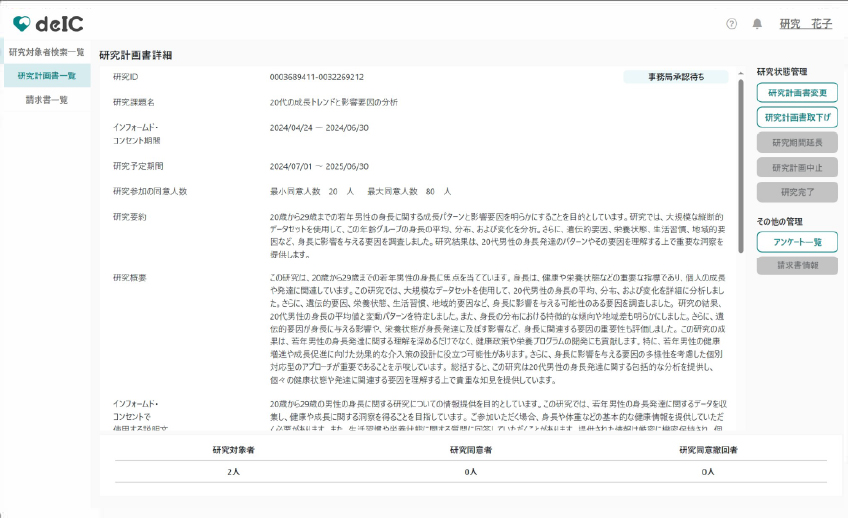848x518 pixels.
Task: Click title 20代の成長トレンドと影響要因の分析
Action: 333,102
